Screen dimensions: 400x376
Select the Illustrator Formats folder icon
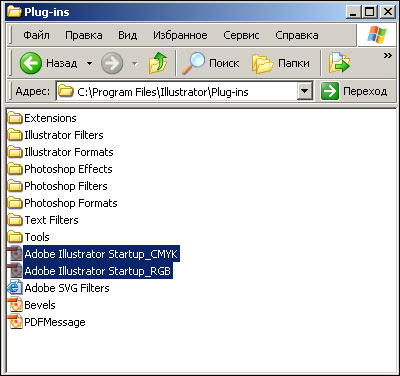[x=15, y=152]
